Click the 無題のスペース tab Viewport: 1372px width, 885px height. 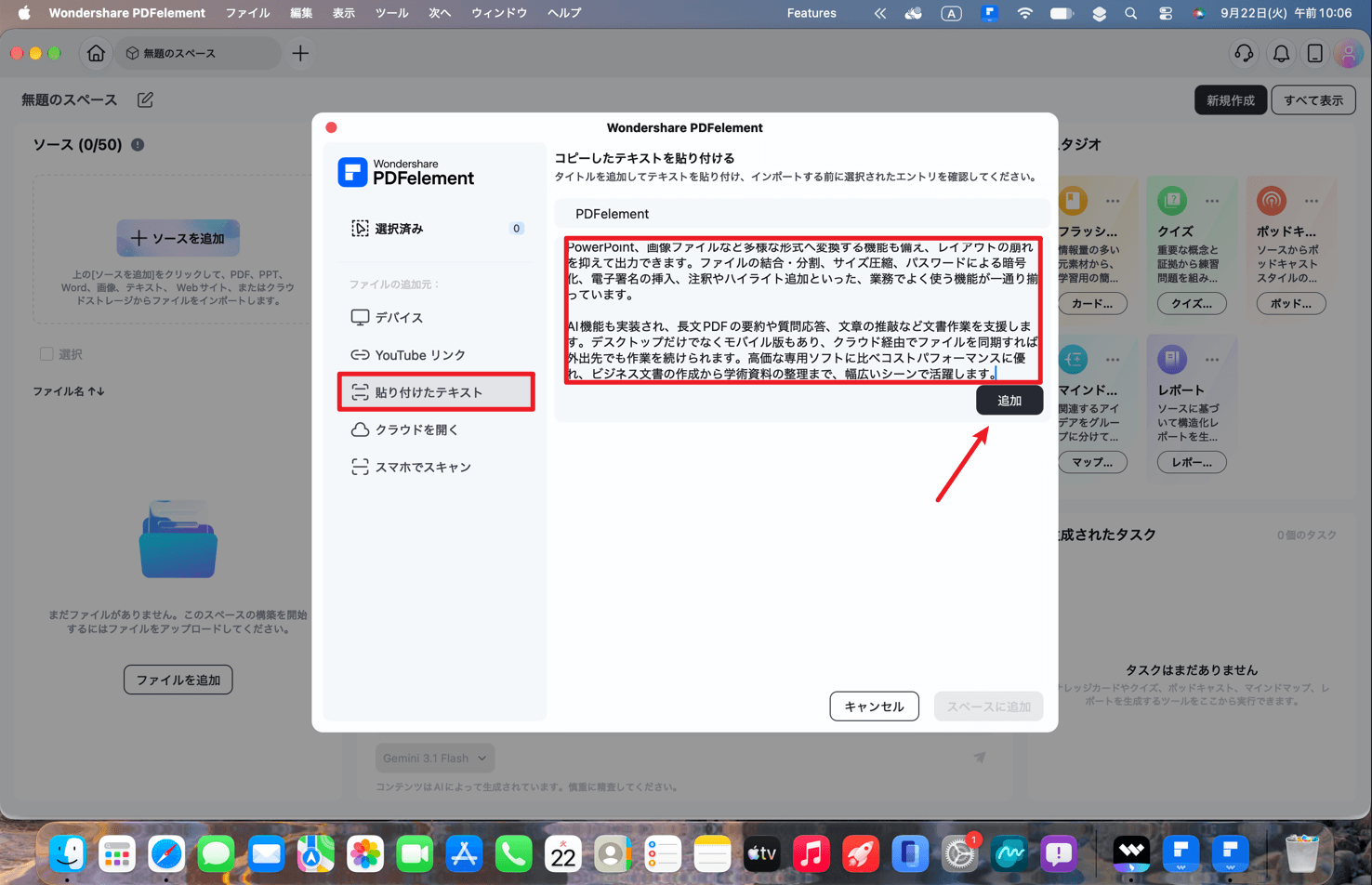coord(198,54)
